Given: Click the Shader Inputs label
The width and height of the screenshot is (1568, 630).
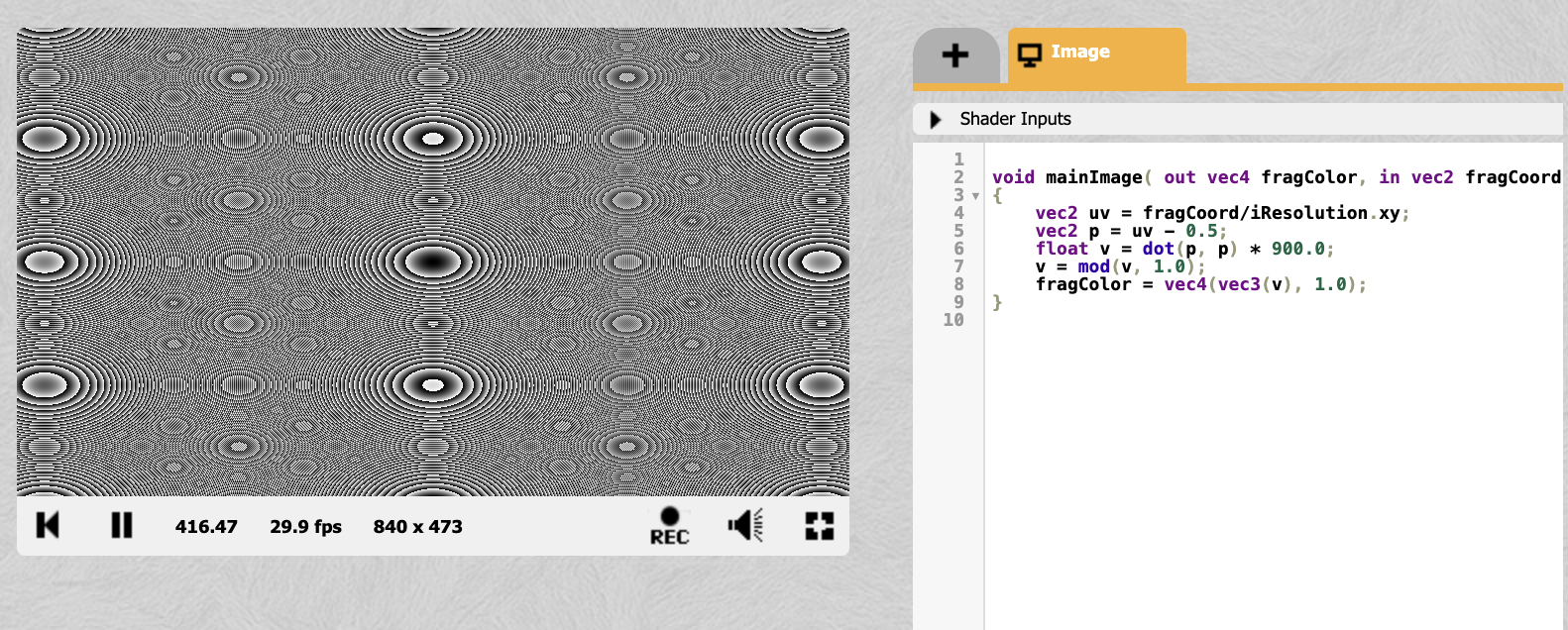Looking at the screenshot, I should coord(1015,119).
